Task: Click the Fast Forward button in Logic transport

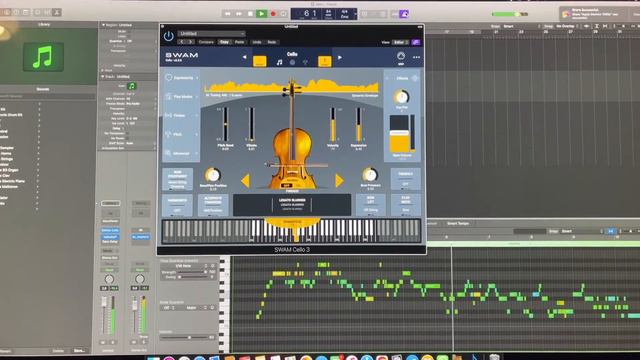Action: pyautogui.click(x=239, y=13)
